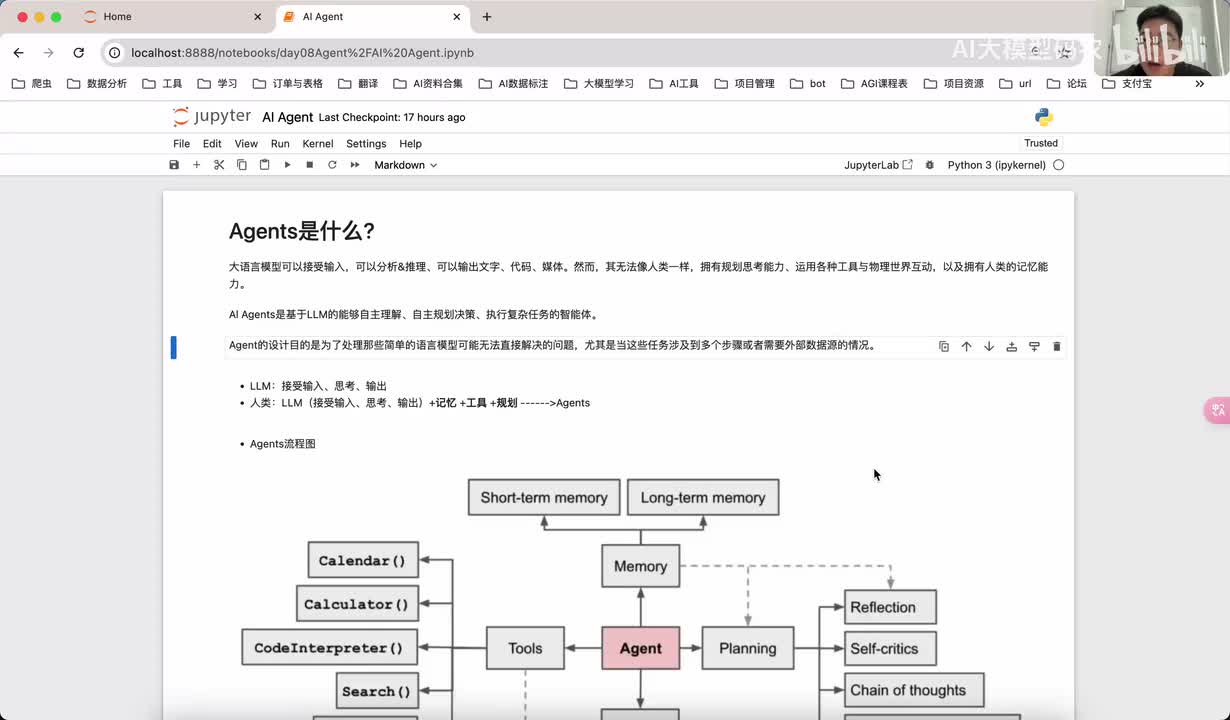Open the 工具 bookmarks folder
Screen dimensions: 1230x720
coord(162,84)
